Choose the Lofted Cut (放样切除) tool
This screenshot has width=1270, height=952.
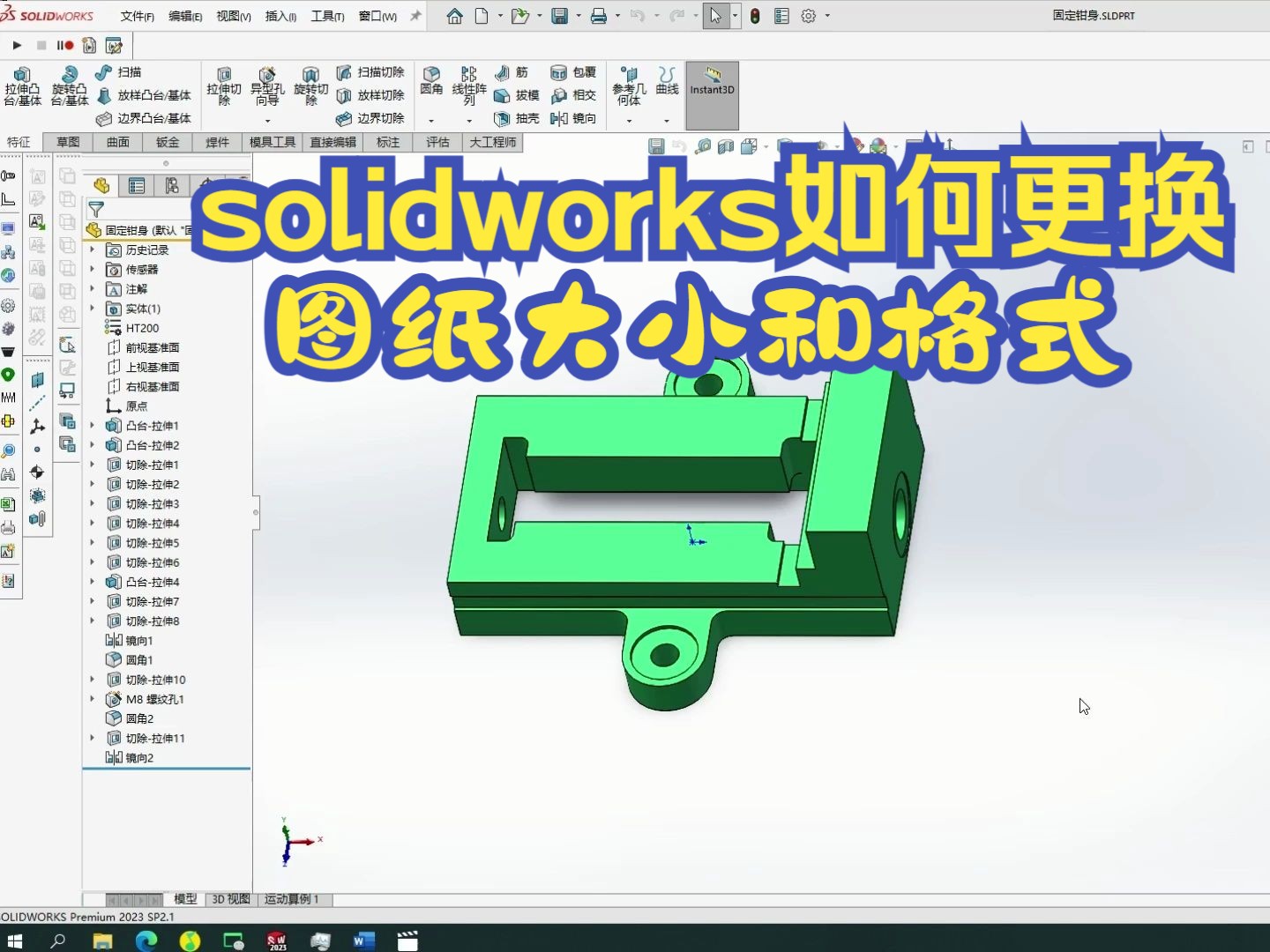tap(370, 95)
